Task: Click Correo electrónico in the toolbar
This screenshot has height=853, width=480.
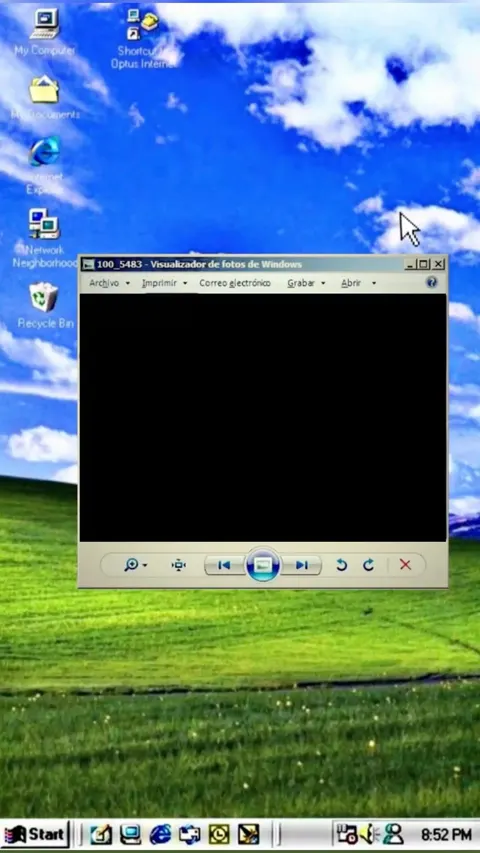Action: pyautogui.click(x=235, y=283)
